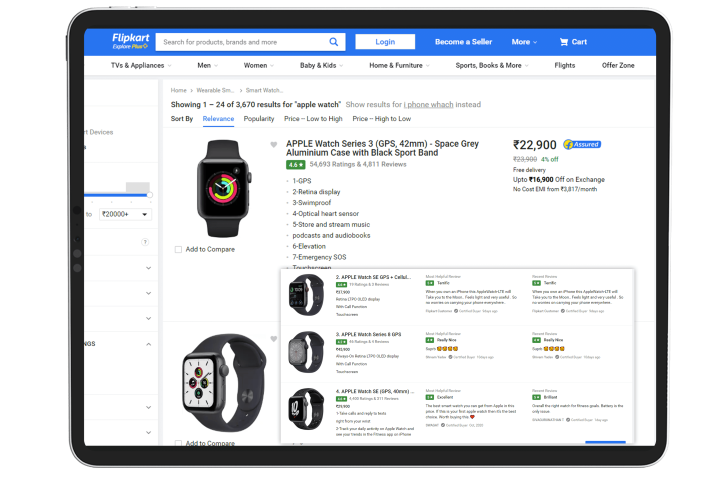
Task: Open Become a Seller
Action: [x=463, y=42]
